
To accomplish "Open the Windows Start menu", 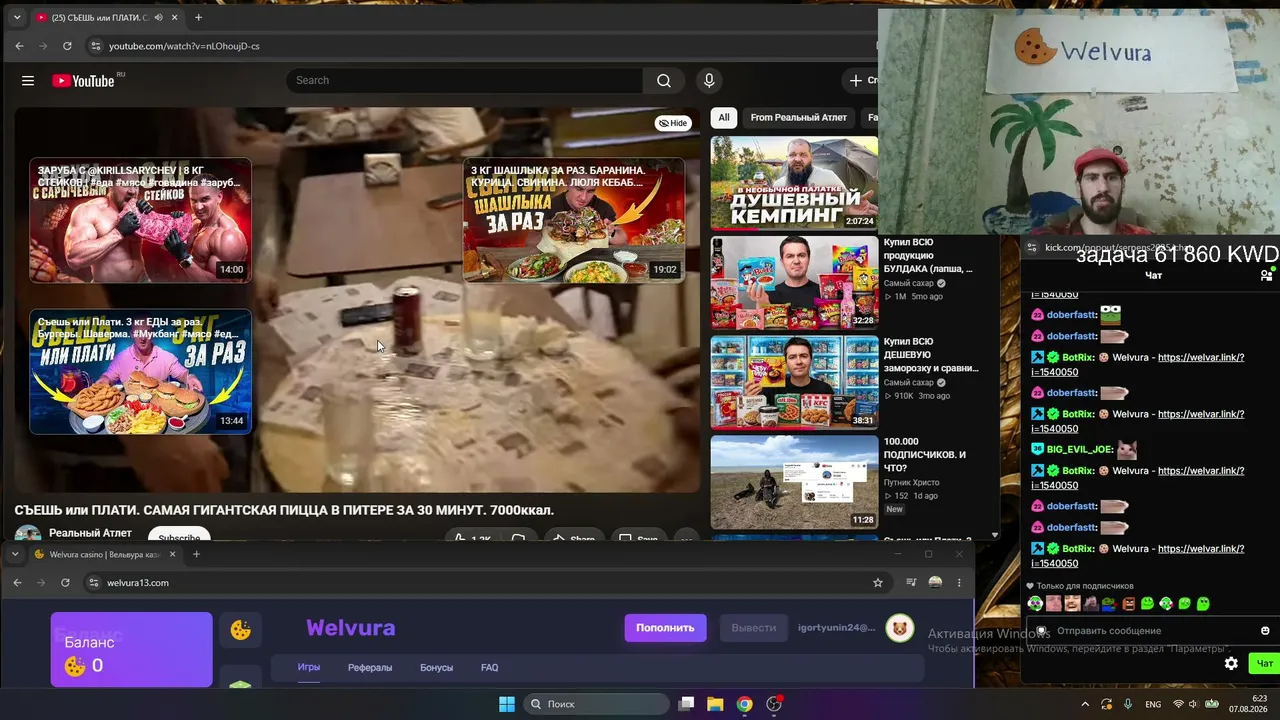I will [x=507, y=704].
